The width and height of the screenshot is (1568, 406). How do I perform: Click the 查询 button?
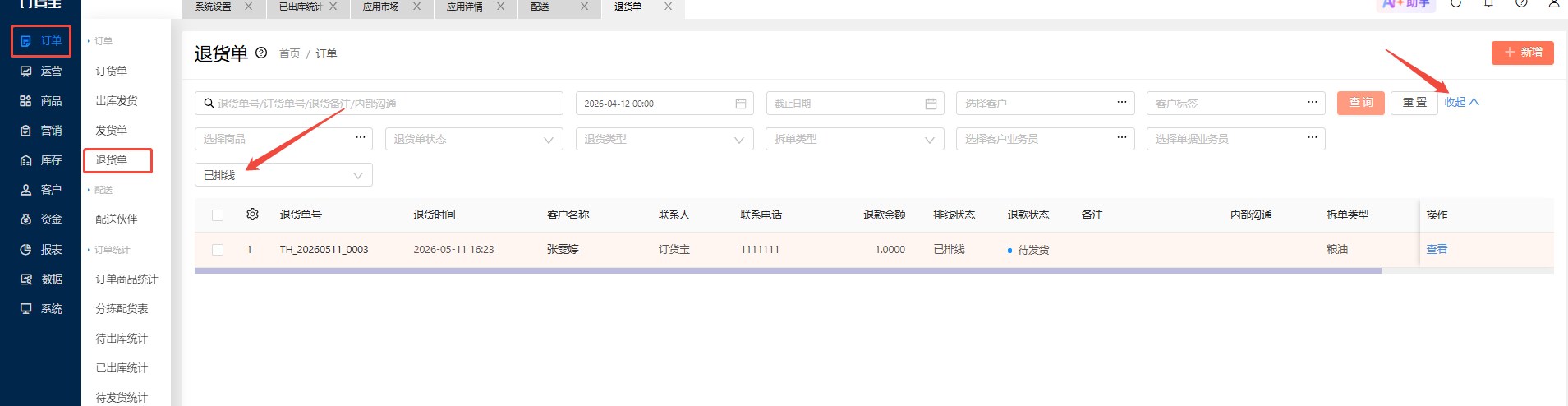[1361, 103]
